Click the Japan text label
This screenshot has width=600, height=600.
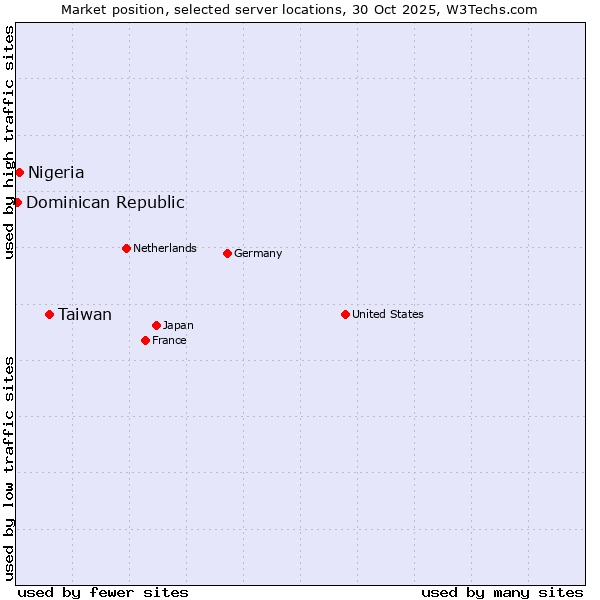click(178, 325)
